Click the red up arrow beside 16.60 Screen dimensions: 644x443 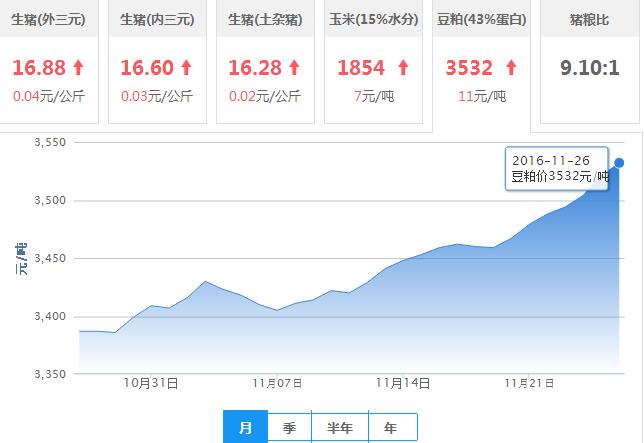pyautogui.click(x=186, y=67)
